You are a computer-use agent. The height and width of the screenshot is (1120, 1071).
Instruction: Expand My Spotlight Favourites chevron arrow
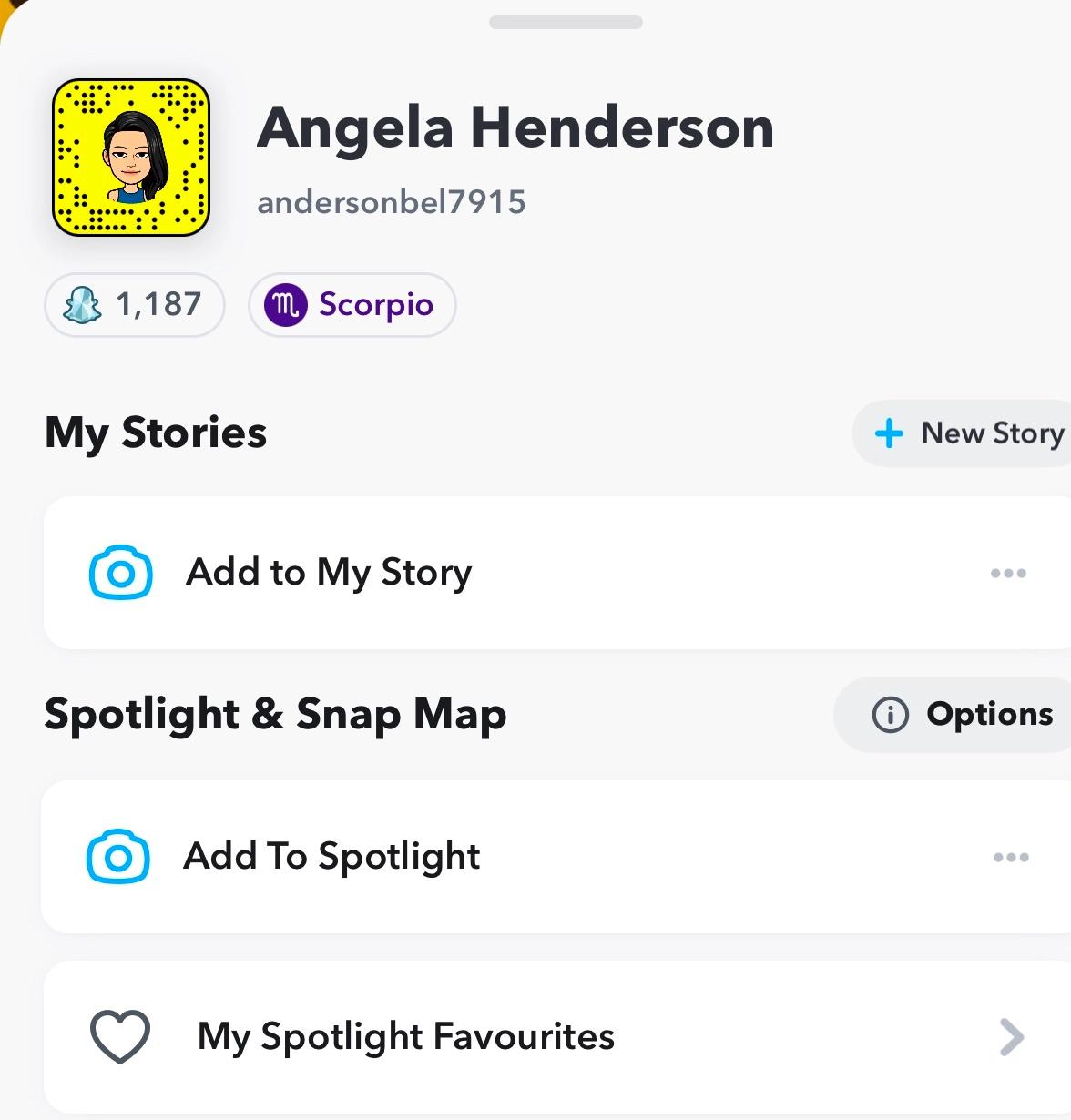pyautogui.click(x=1011, y=1036)
